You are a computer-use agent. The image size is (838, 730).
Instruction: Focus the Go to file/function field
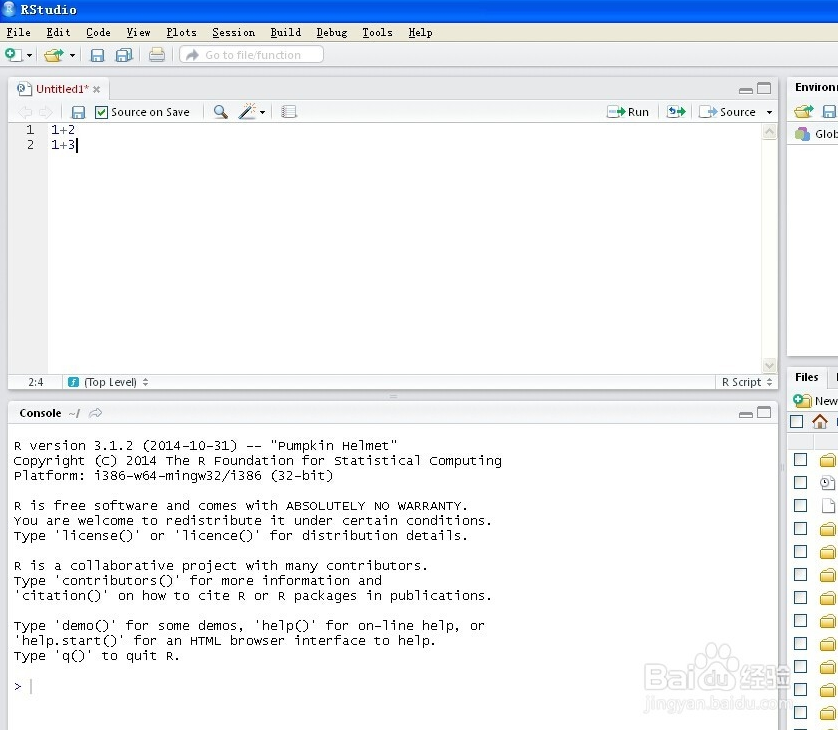252,55
